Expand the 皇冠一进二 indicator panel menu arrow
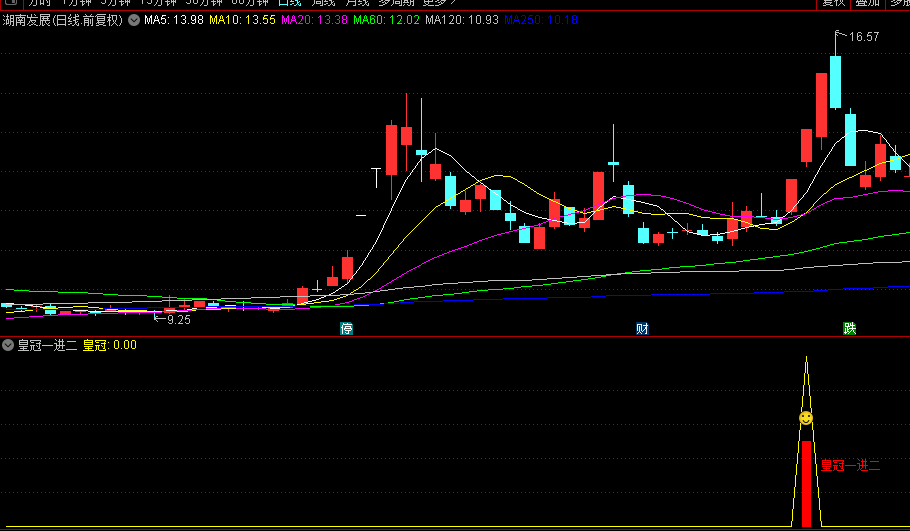Viewport: 910px width, 531px height. pos(8,345)
